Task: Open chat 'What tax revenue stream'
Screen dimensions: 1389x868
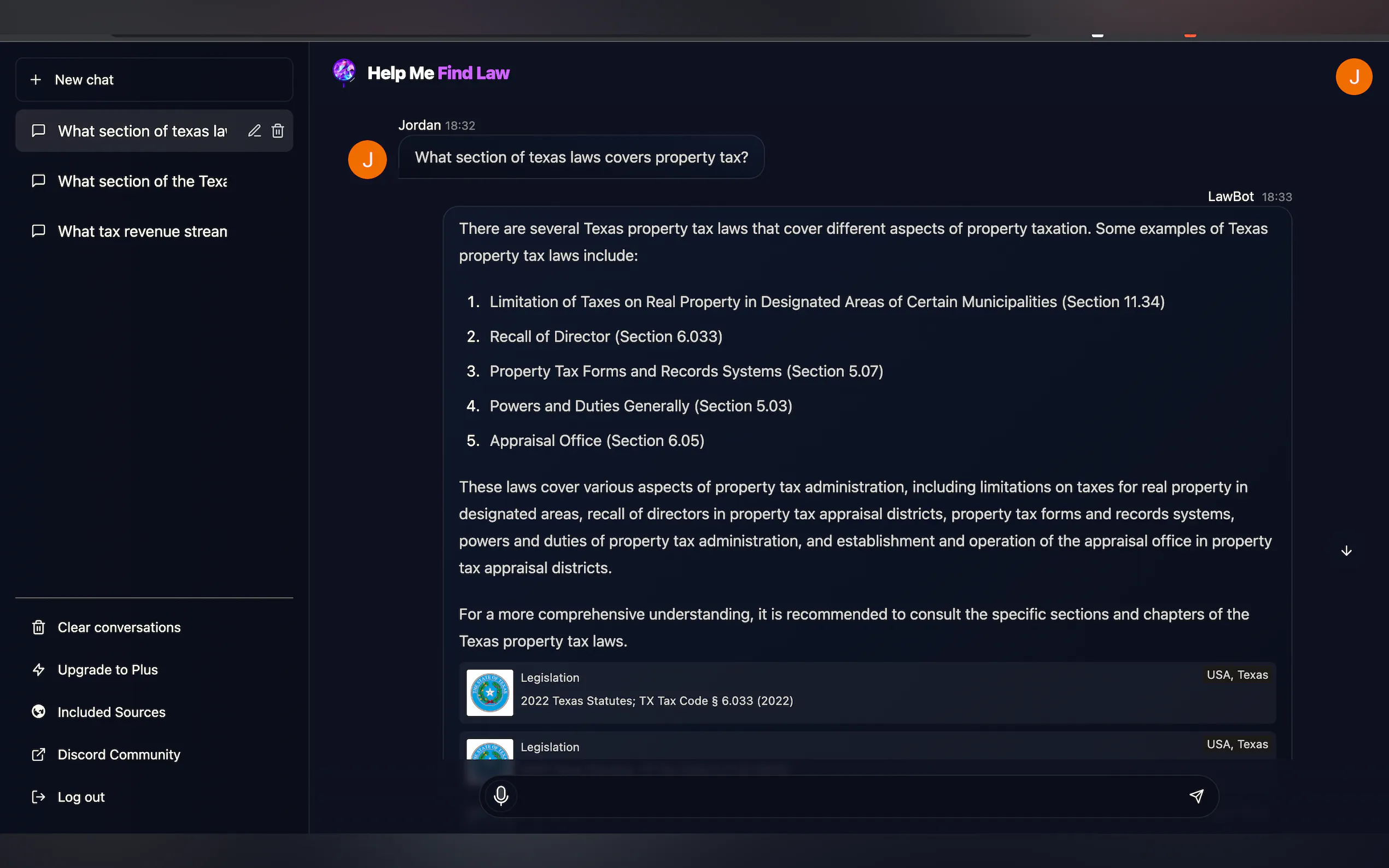Action: (142, 231)
